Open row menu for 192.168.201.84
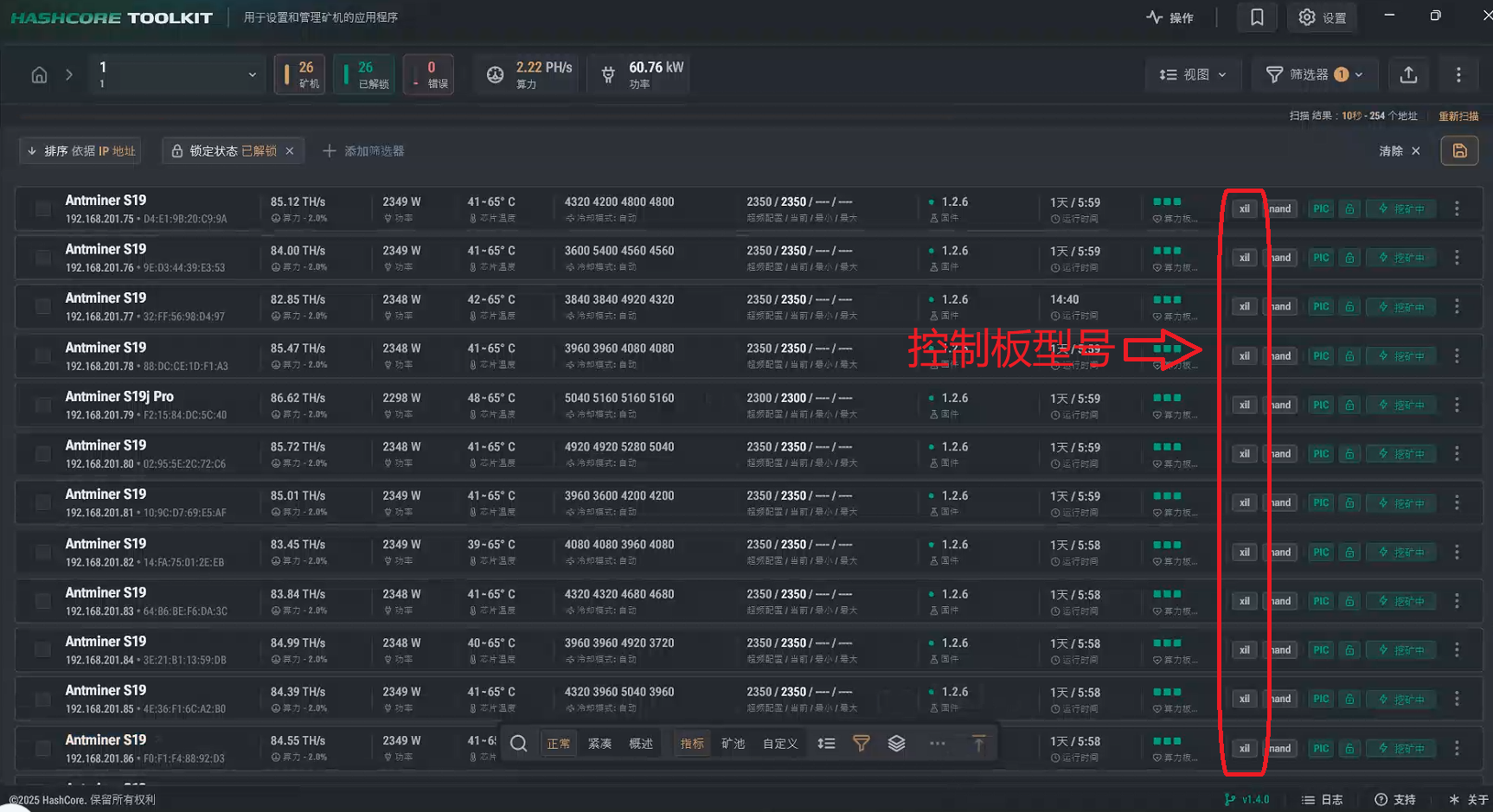The width and height of the screenshot is (1493, 812). point(1457,650)
